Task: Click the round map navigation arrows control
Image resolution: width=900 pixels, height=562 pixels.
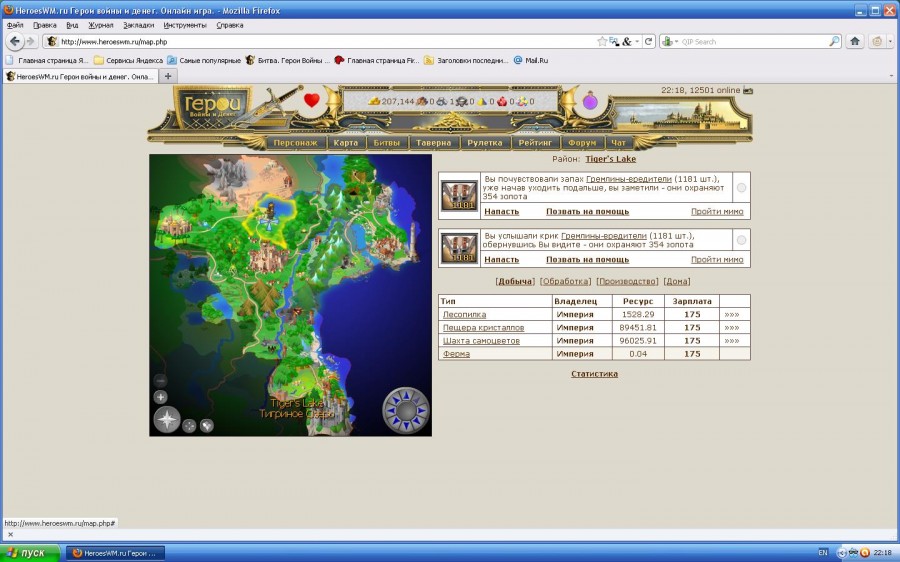Action: (x=406, y=410)
